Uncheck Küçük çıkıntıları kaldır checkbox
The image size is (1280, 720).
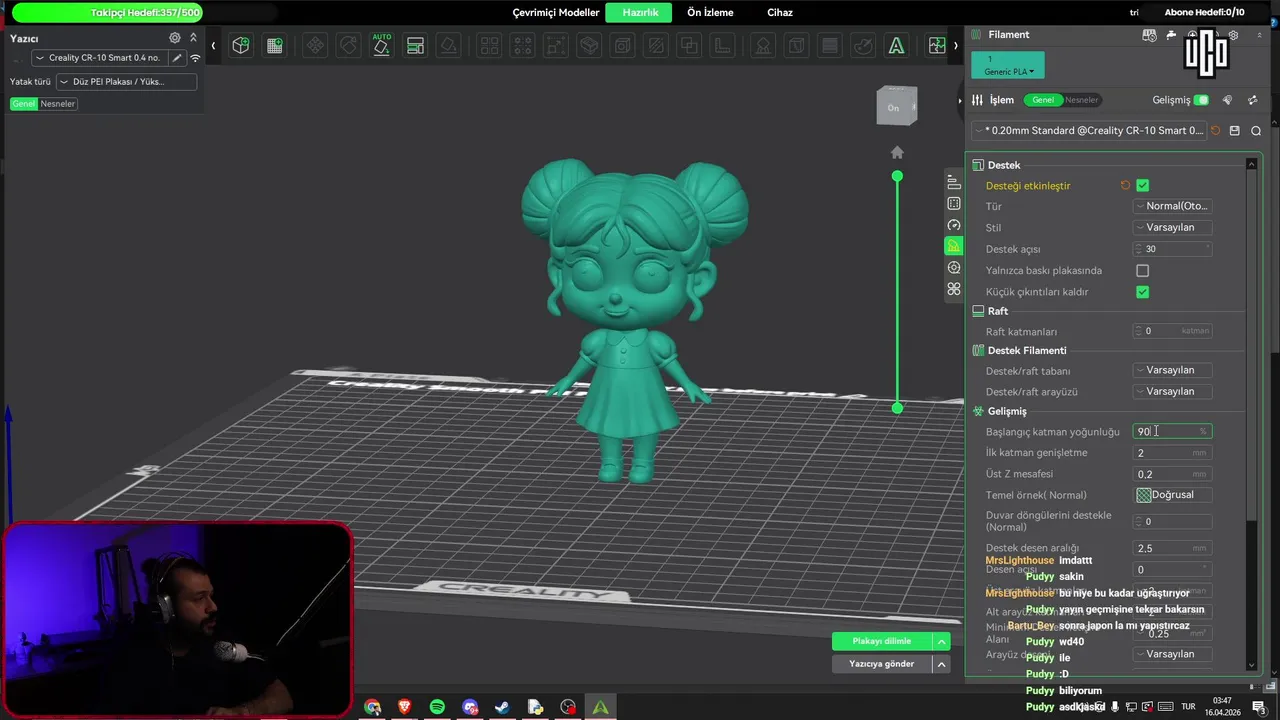pyautogui.click(x=1143, y=292)
